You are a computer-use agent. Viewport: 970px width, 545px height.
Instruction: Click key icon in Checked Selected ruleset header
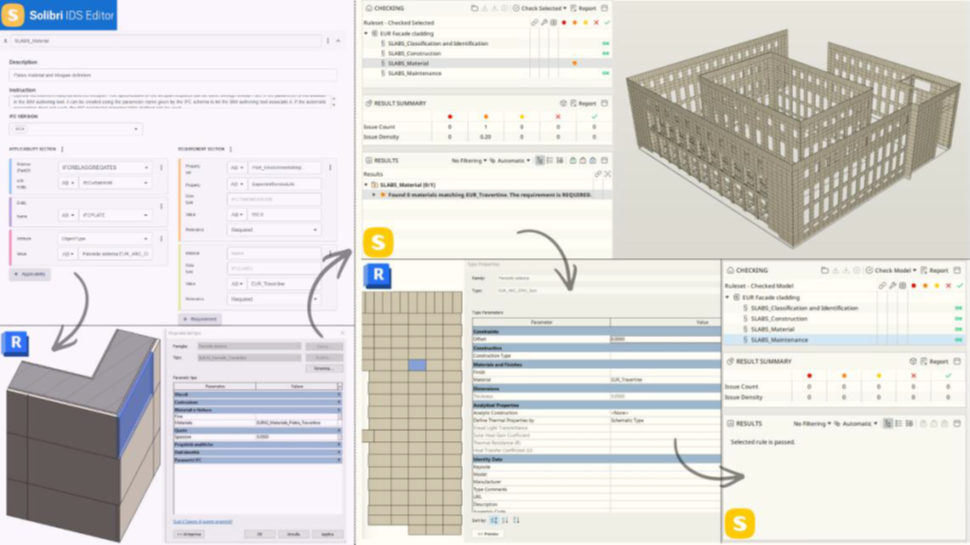544,22
